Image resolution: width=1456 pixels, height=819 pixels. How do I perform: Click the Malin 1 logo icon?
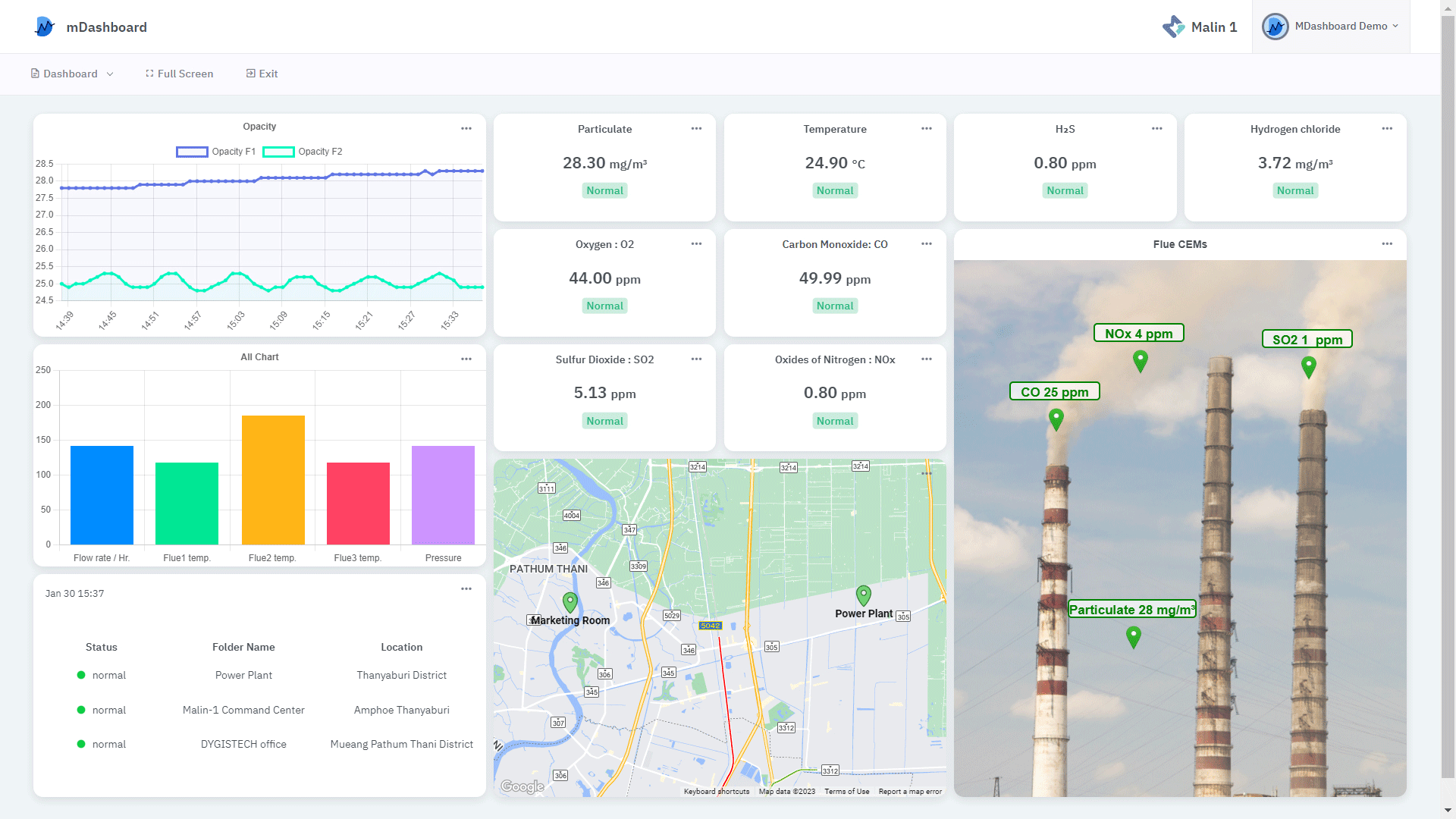pyautogui.click(x=1173, y=27)
